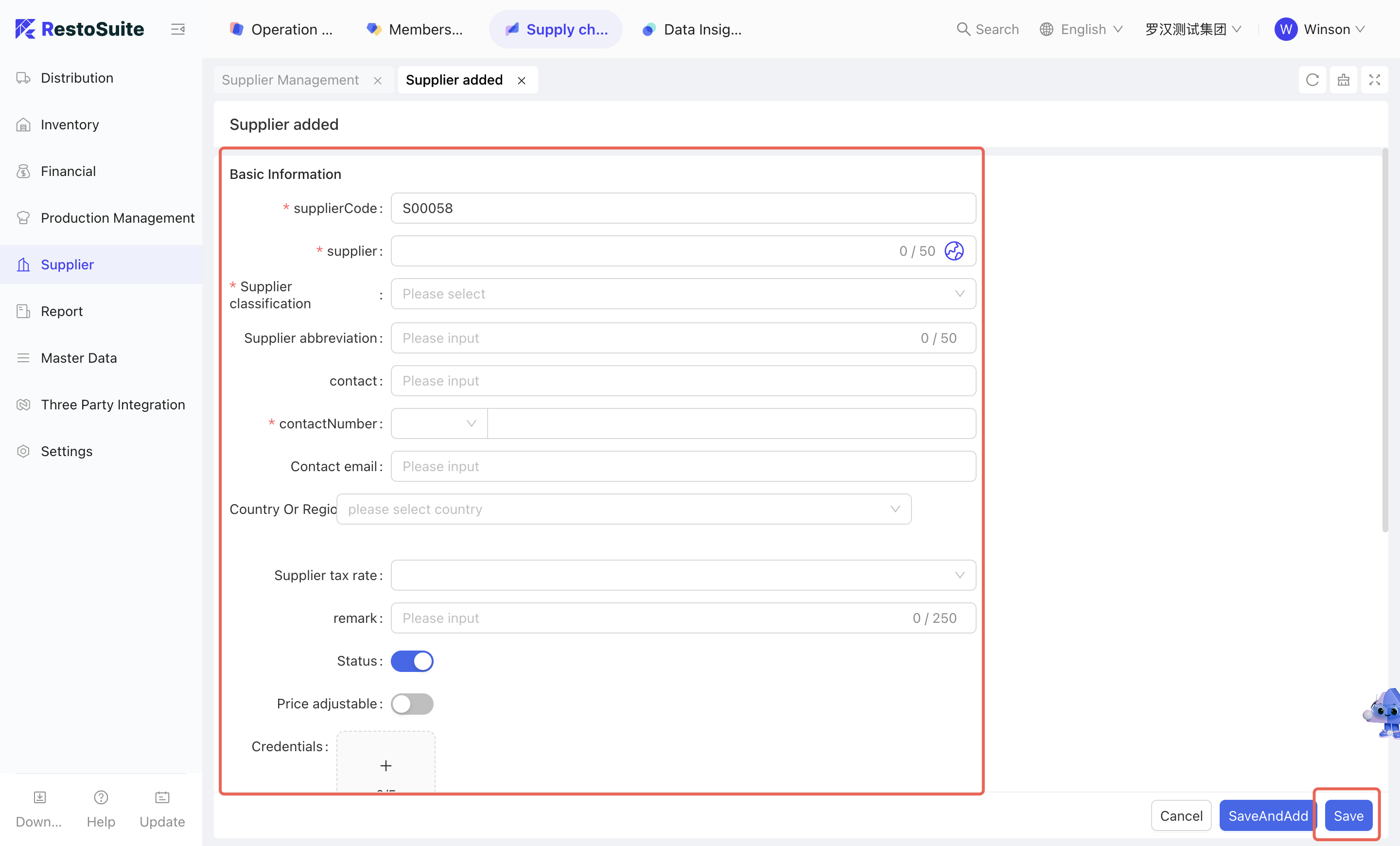Collapse the sidebar menu icon
The image size is (1400, 846).
178,29
